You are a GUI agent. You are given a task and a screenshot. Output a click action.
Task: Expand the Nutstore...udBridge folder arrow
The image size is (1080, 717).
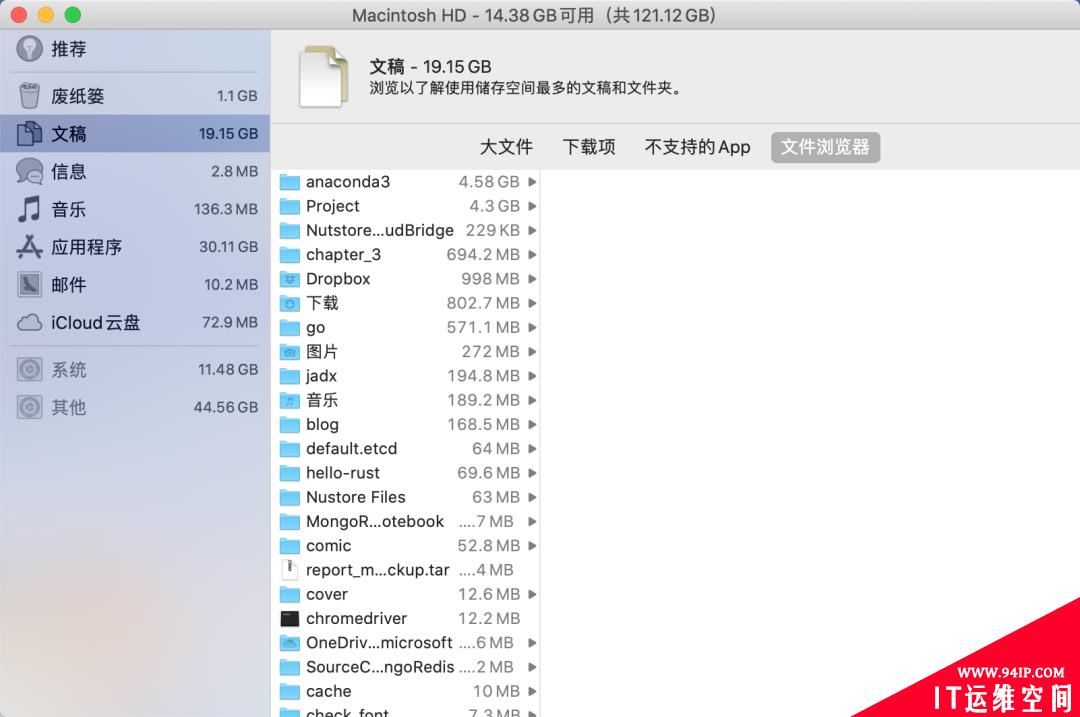532,230
